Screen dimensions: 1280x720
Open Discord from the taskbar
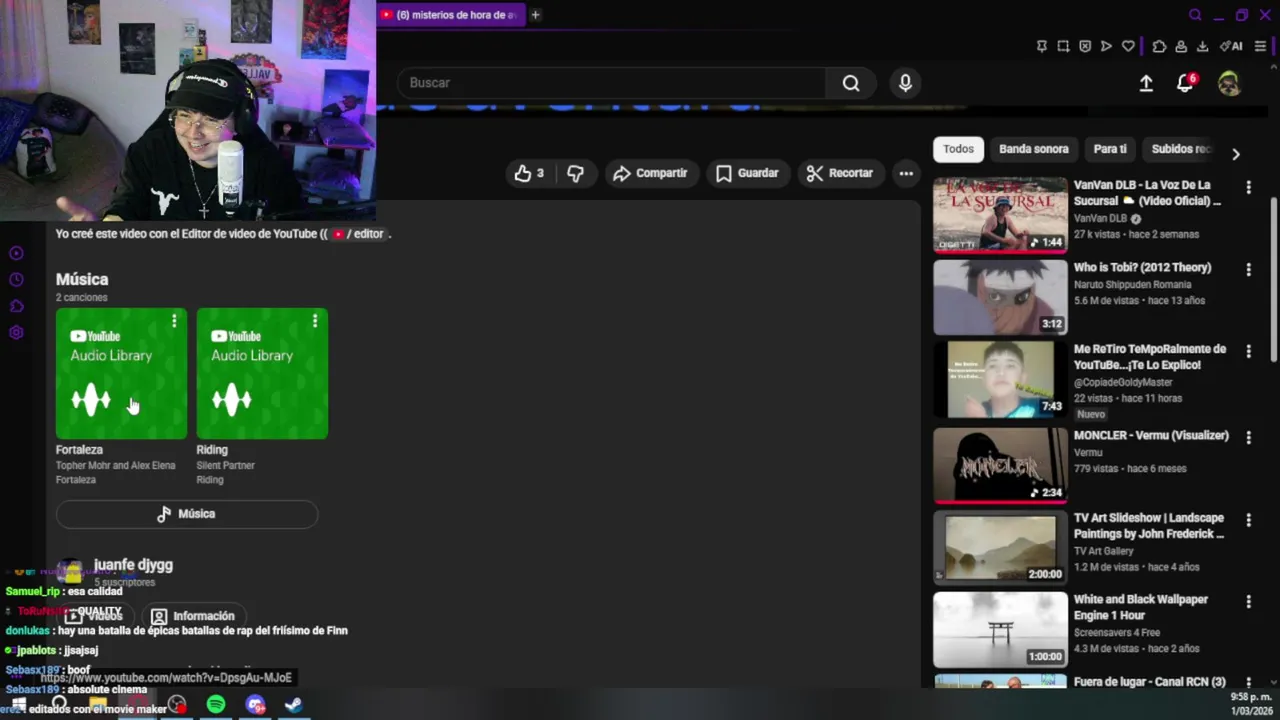(255, 704)
